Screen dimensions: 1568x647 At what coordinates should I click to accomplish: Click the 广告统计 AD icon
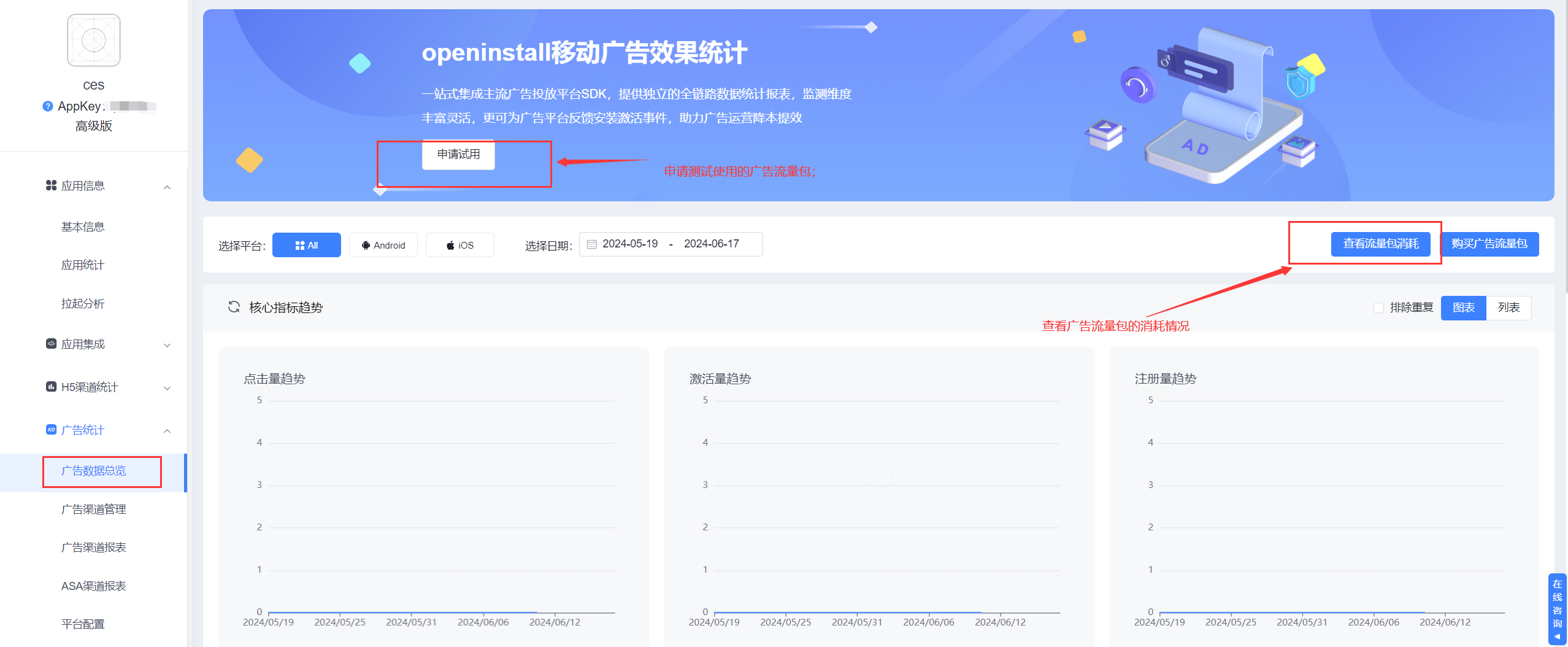click(x=51, y=430)
